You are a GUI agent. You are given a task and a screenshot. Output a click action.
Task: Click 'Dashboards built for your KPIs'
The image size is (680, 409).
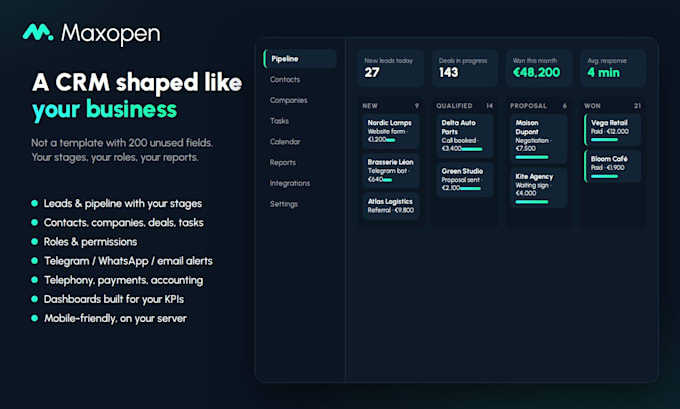pyautogui.click(x=114, y=299)
